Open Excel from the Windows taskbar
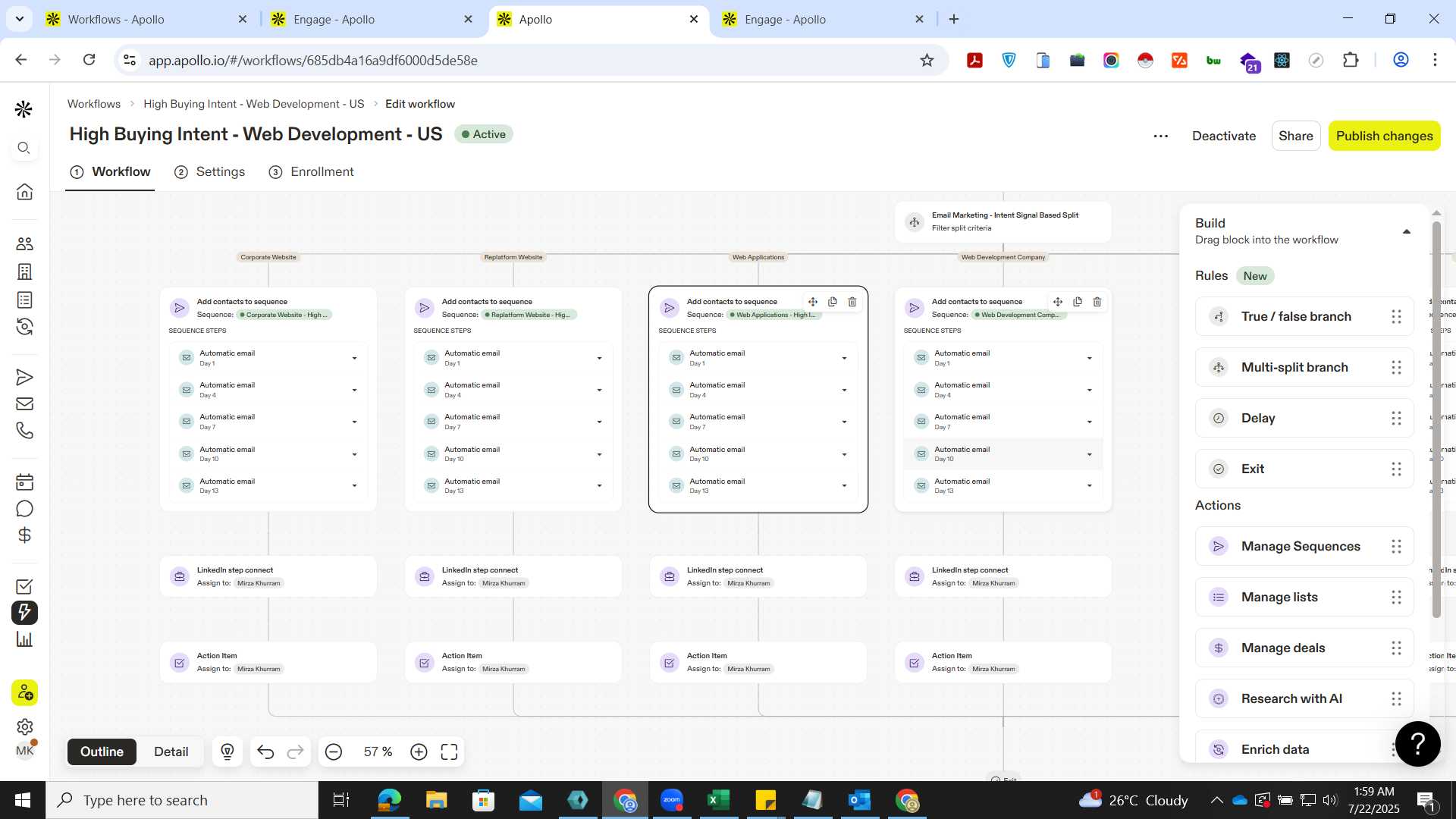 pos(718,800)
